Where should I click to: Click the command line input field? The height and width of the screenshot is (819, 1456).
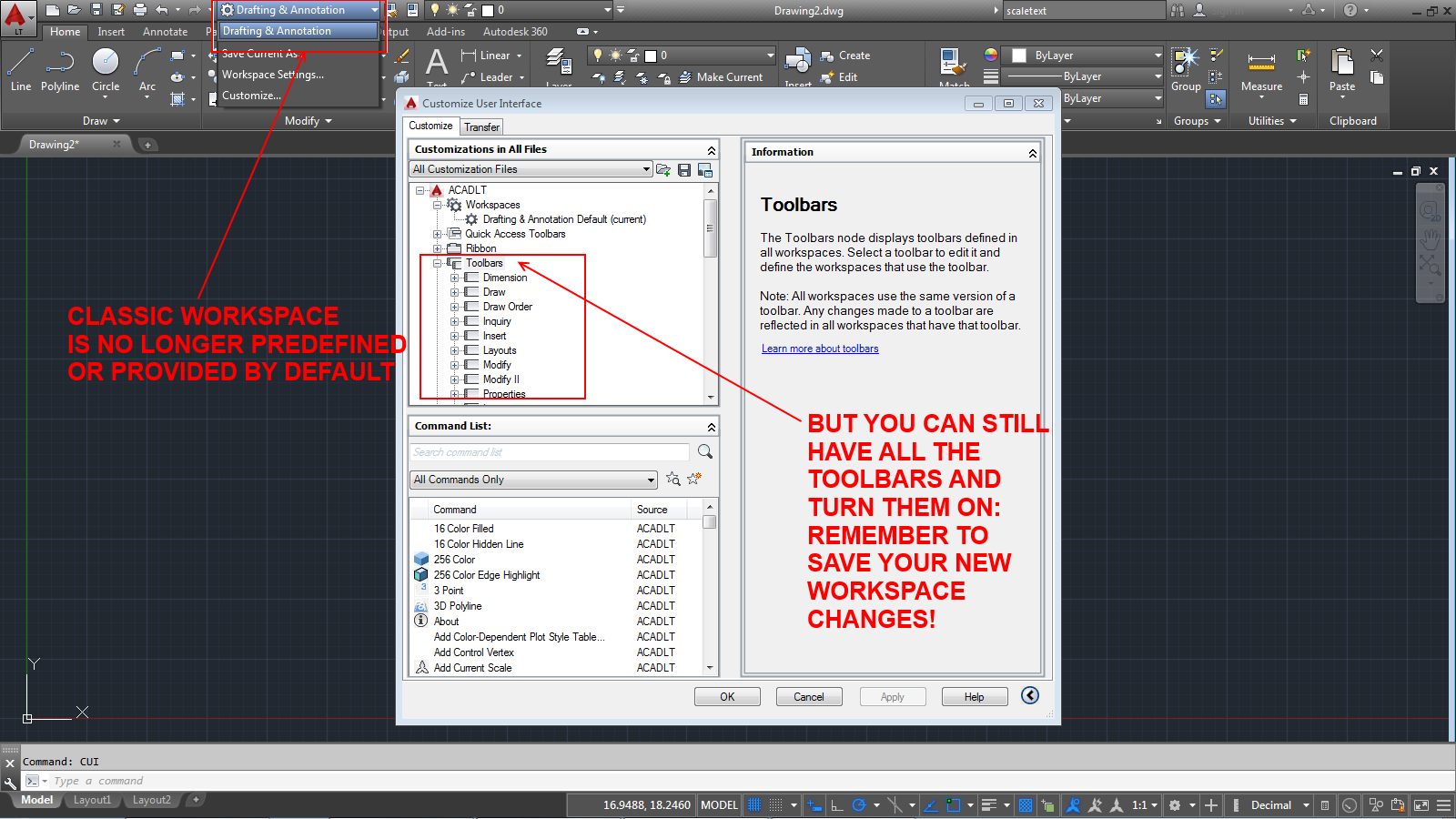click(746, 782)
